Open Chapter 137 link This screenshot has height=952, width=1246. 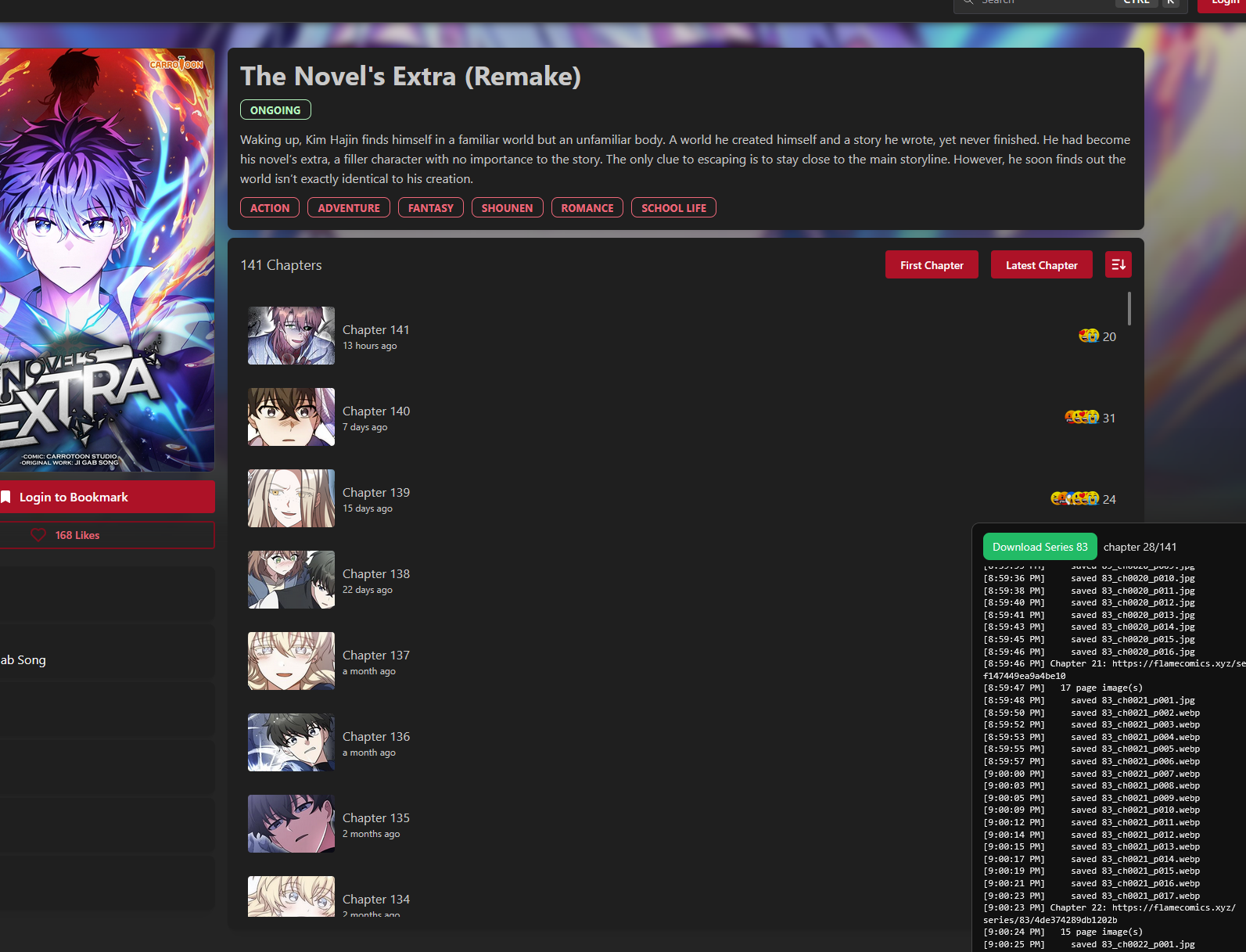[x=376, y=656]
